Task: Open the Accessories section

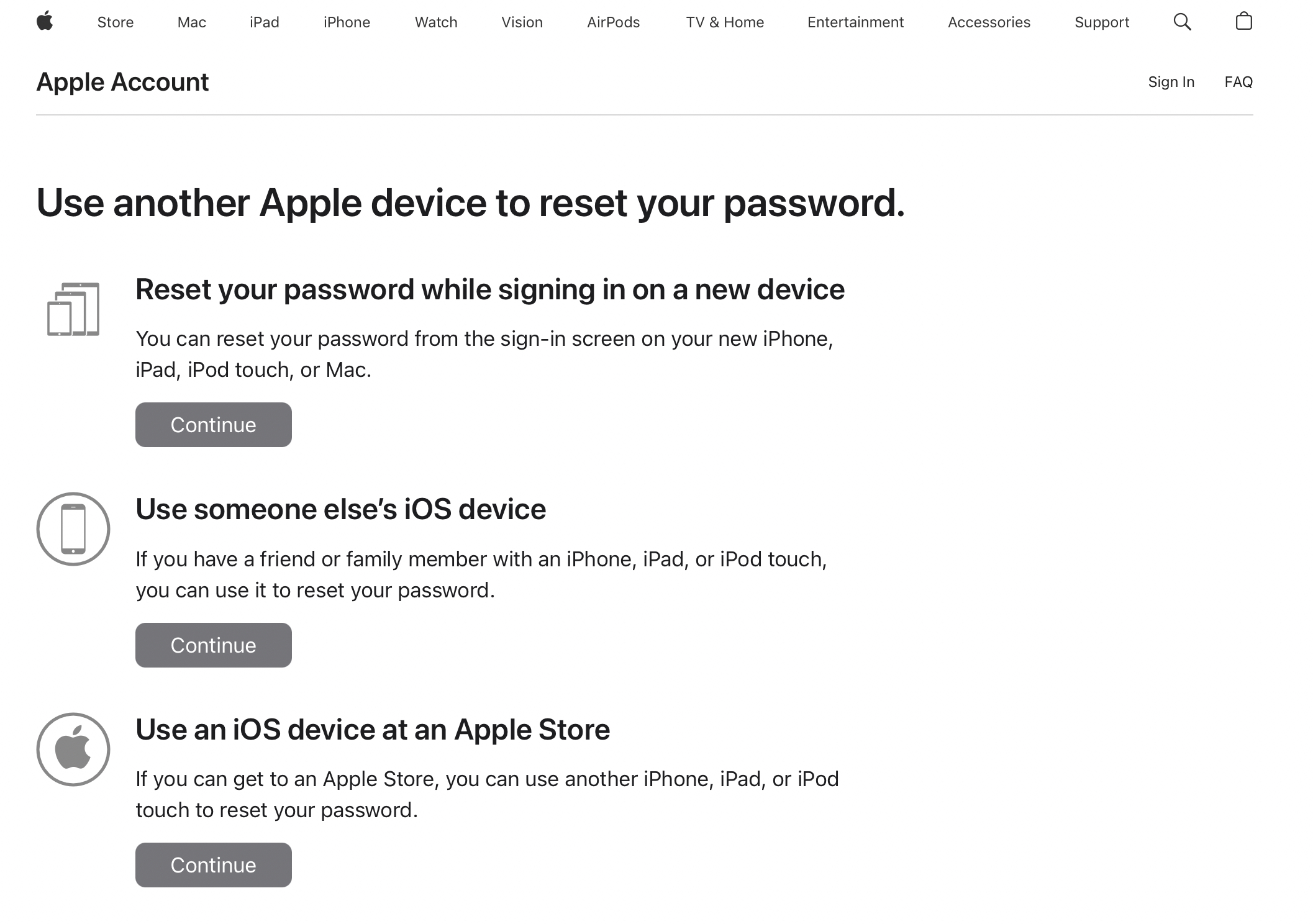Action: pos(988,22)
